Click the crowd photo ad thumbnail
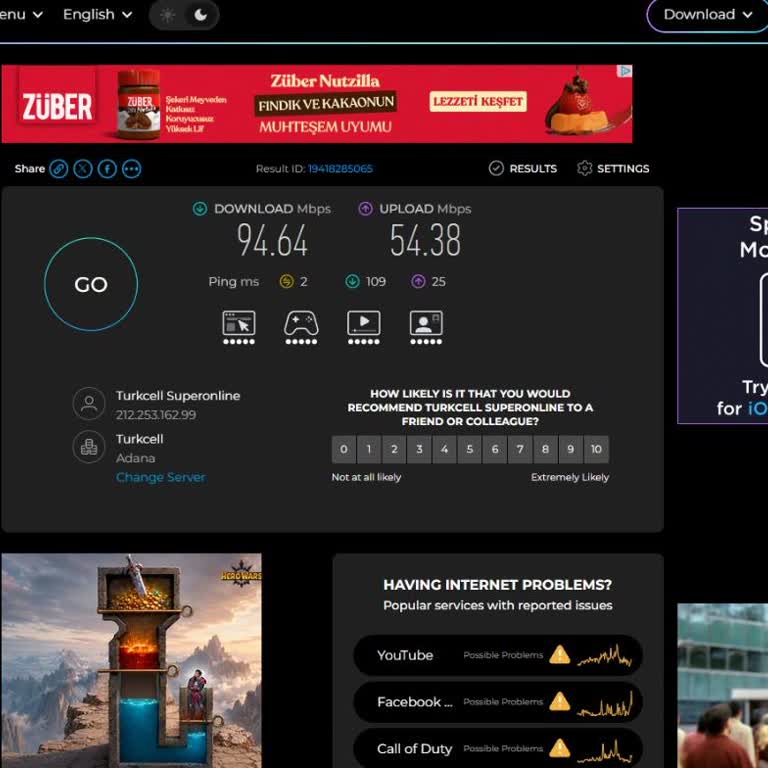 (x=722, y=686)
